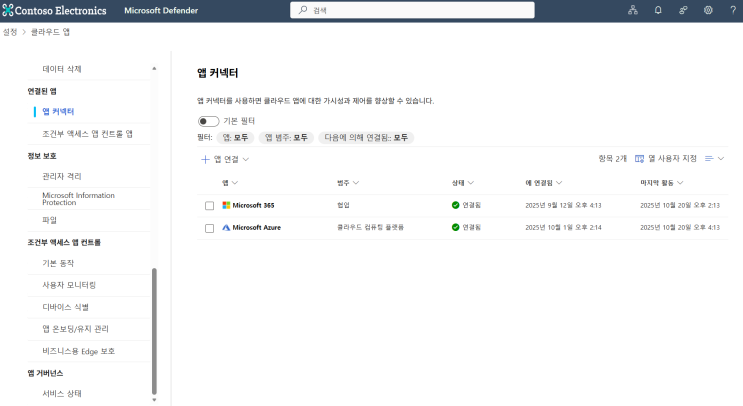This screenshot has height=406, width=743.
Task: Click the 2025년 9월 12일 오후 4:13 cell
Action: pos(563,205)
